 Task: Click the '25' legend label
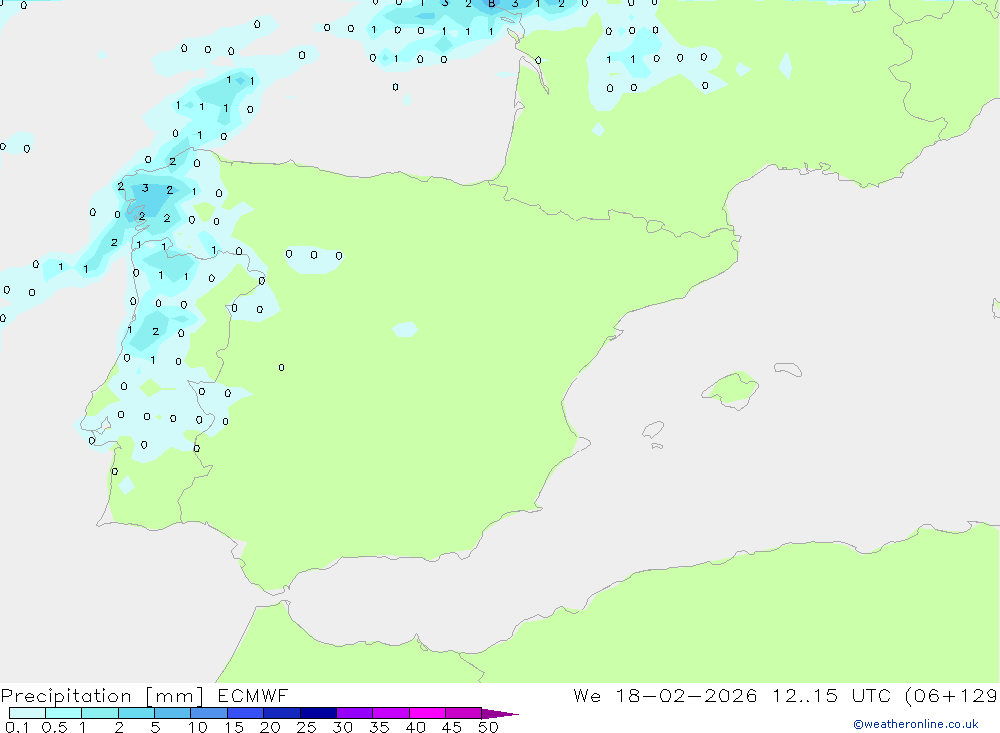click(306, 727)
